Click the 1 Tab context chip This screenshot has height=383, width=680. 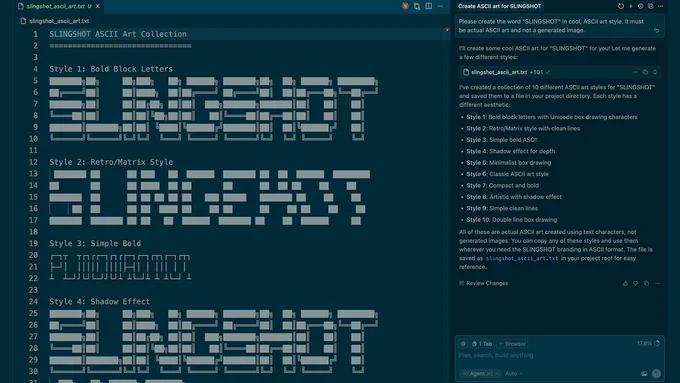point(482,344)
